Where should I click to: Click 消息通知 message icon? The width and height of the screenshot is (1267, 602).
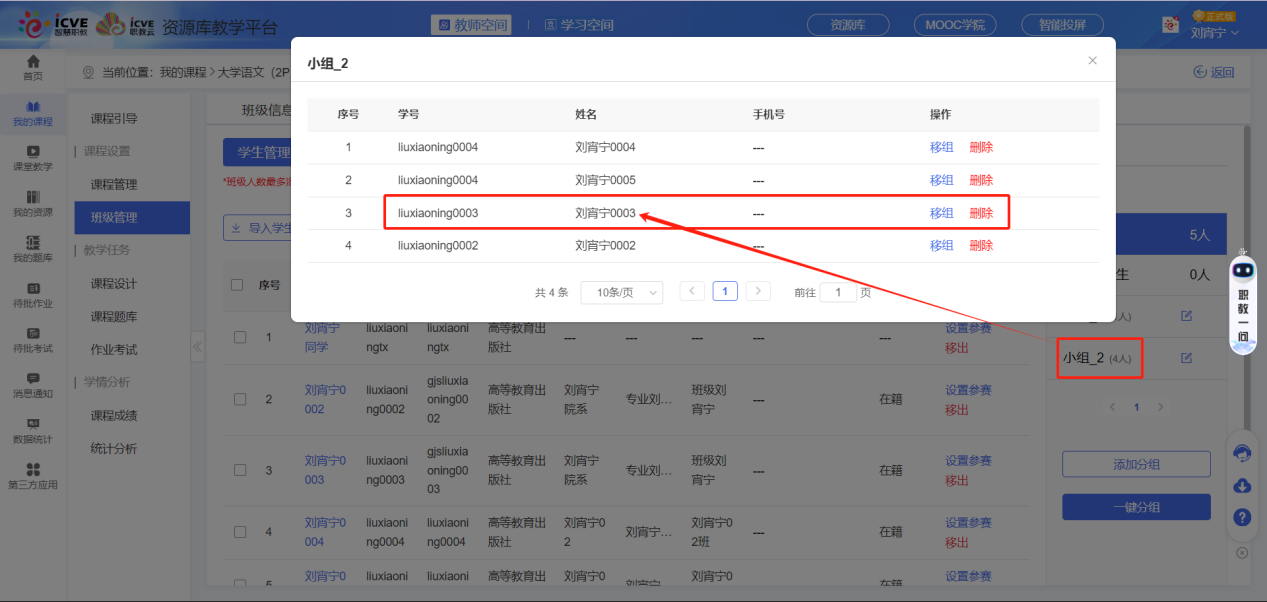(x=33, y=384)
